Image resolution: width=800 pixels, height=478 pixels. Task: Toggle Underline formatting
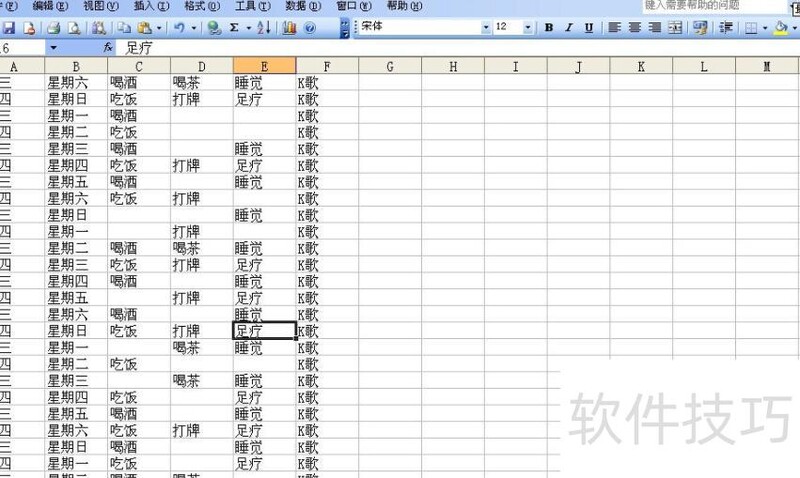(589, 28)
